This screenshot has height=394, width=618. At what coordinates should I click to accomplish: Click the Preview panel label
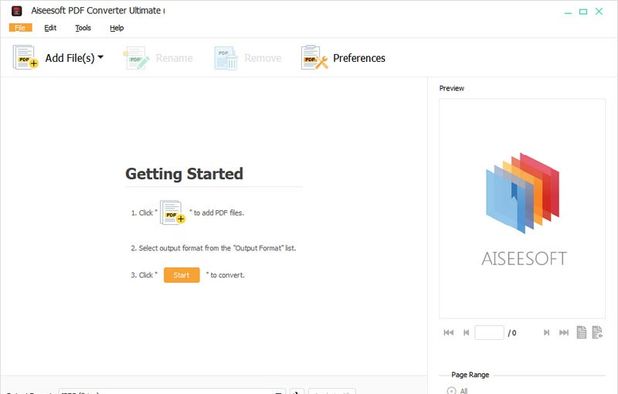click(x=452, y=88)
